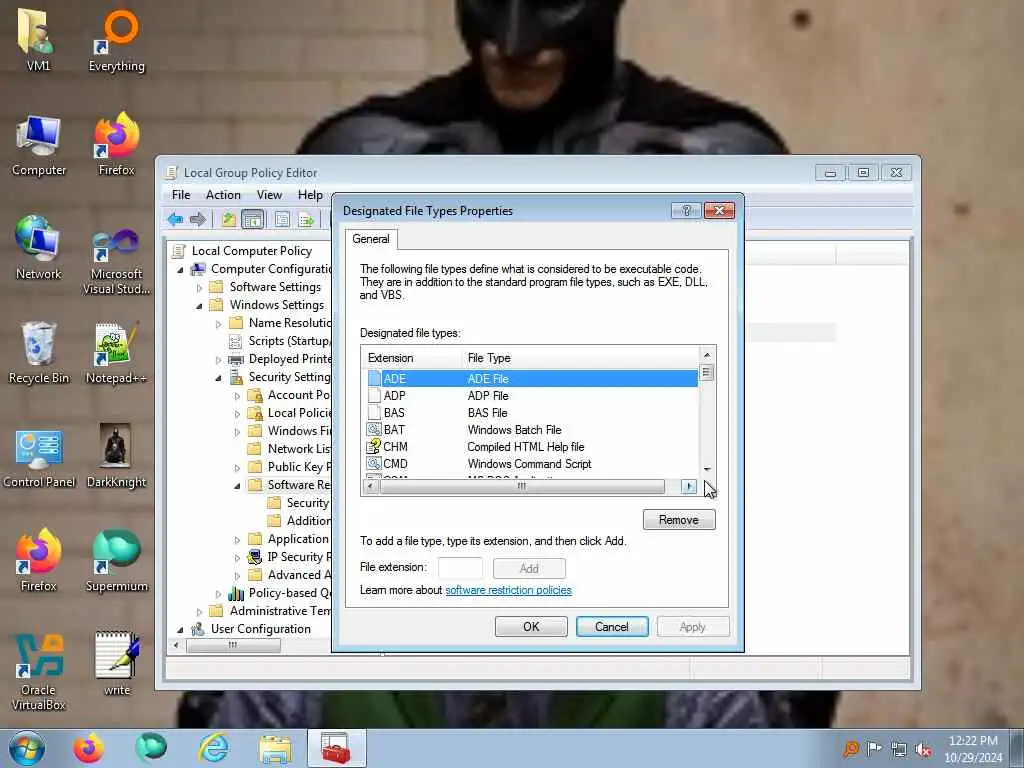Screen dimensions: 1024x768
Task: Click the dialog's help question mark button
Action: click(686, 210)
